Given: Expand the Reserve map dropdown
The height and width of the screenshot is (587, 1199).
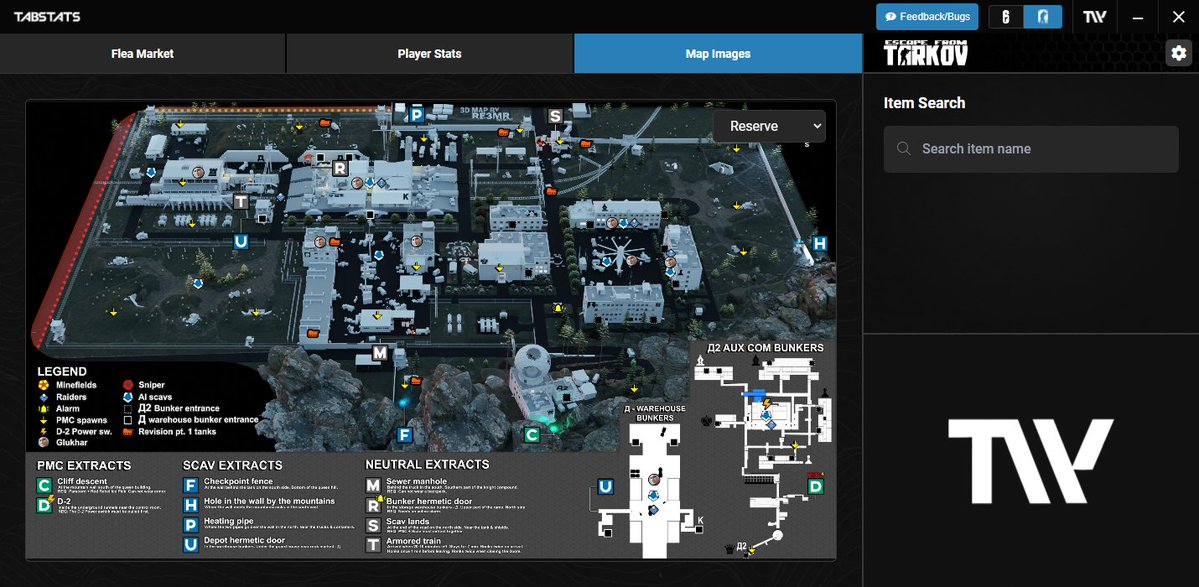Looking at the screenshot, I should point(769,126).
